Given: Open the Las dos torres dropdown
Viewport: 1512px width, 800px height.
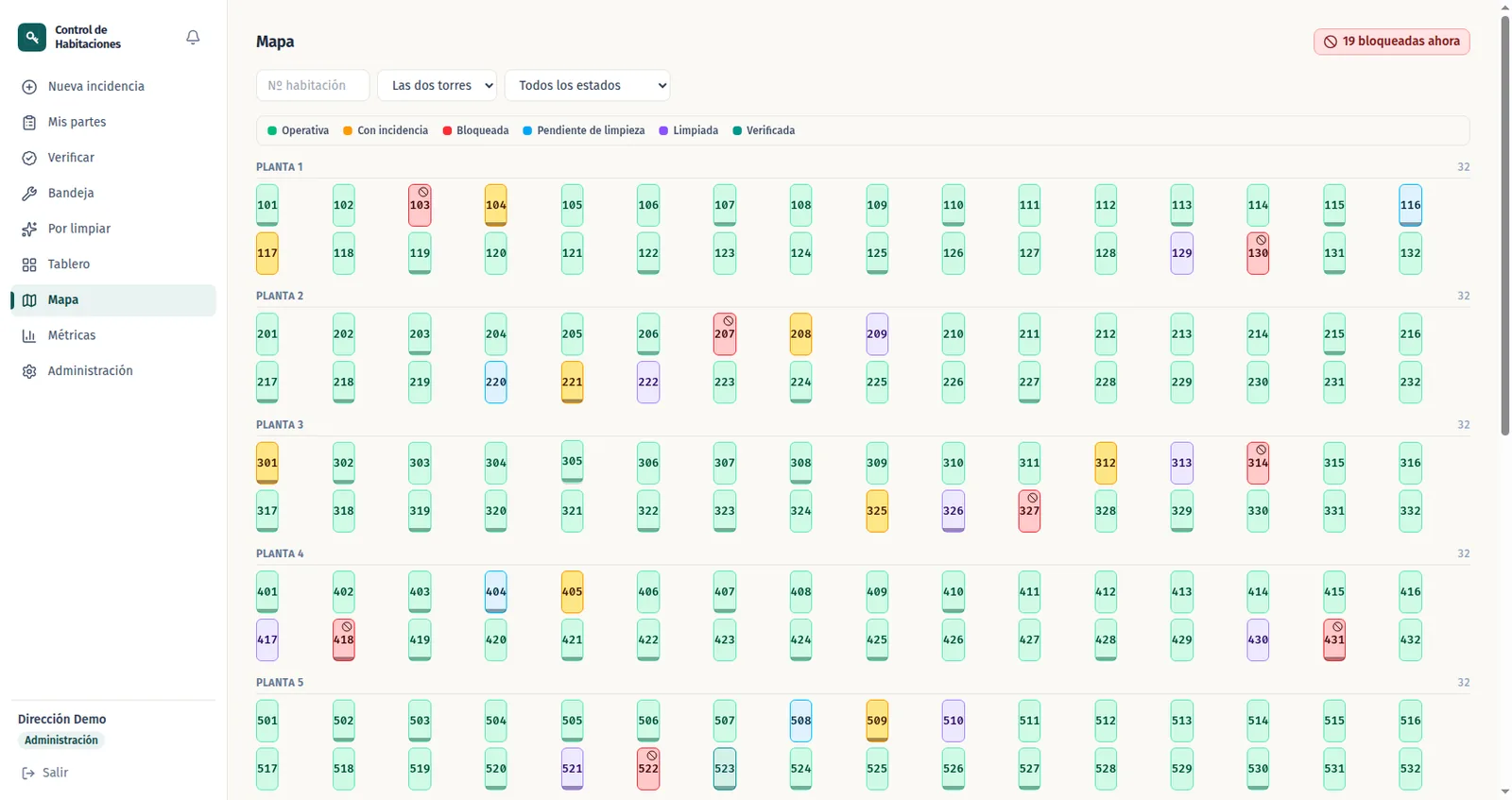Looking at the screenshot, I should click(x=438, y=85).
